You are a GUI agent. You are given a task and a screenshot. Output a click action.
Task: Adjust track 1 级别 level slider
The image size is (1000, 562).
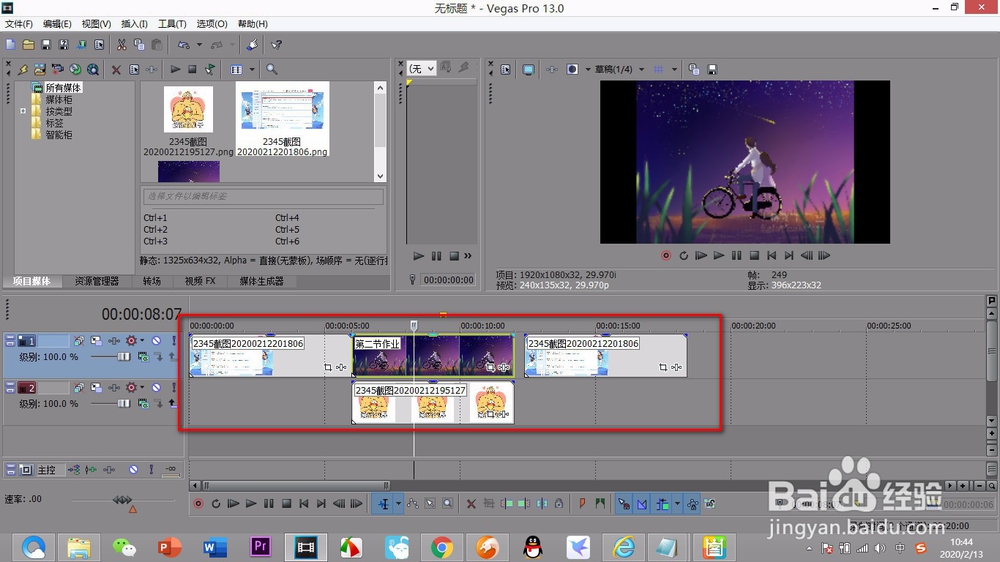point(111,357)
